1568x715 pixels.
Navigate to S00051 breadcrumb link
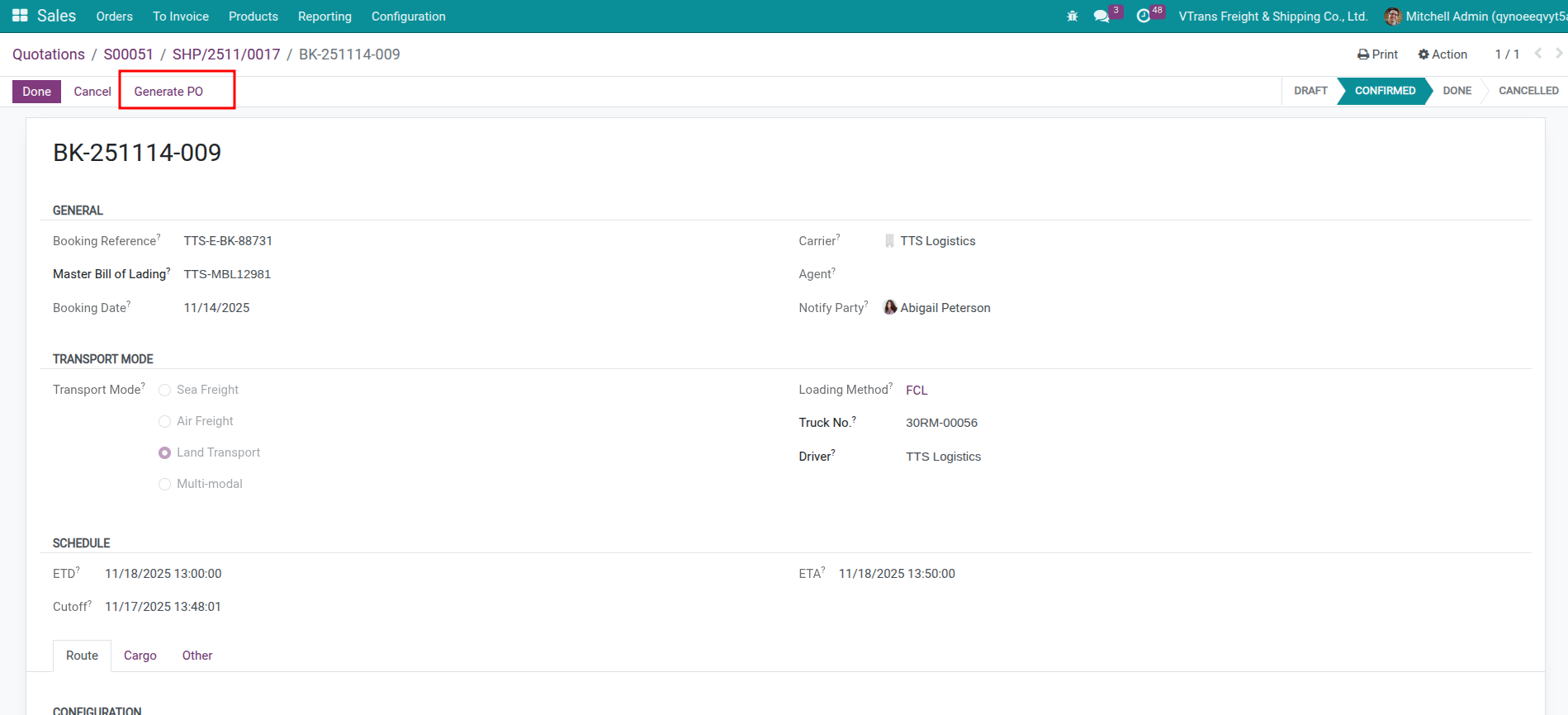coord(128,54)
